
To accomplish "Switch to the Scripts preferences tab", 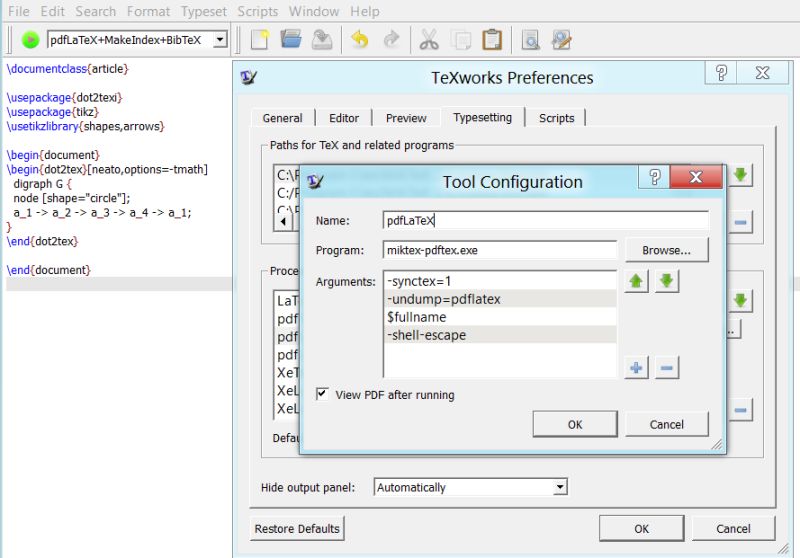I will (557, 118).
